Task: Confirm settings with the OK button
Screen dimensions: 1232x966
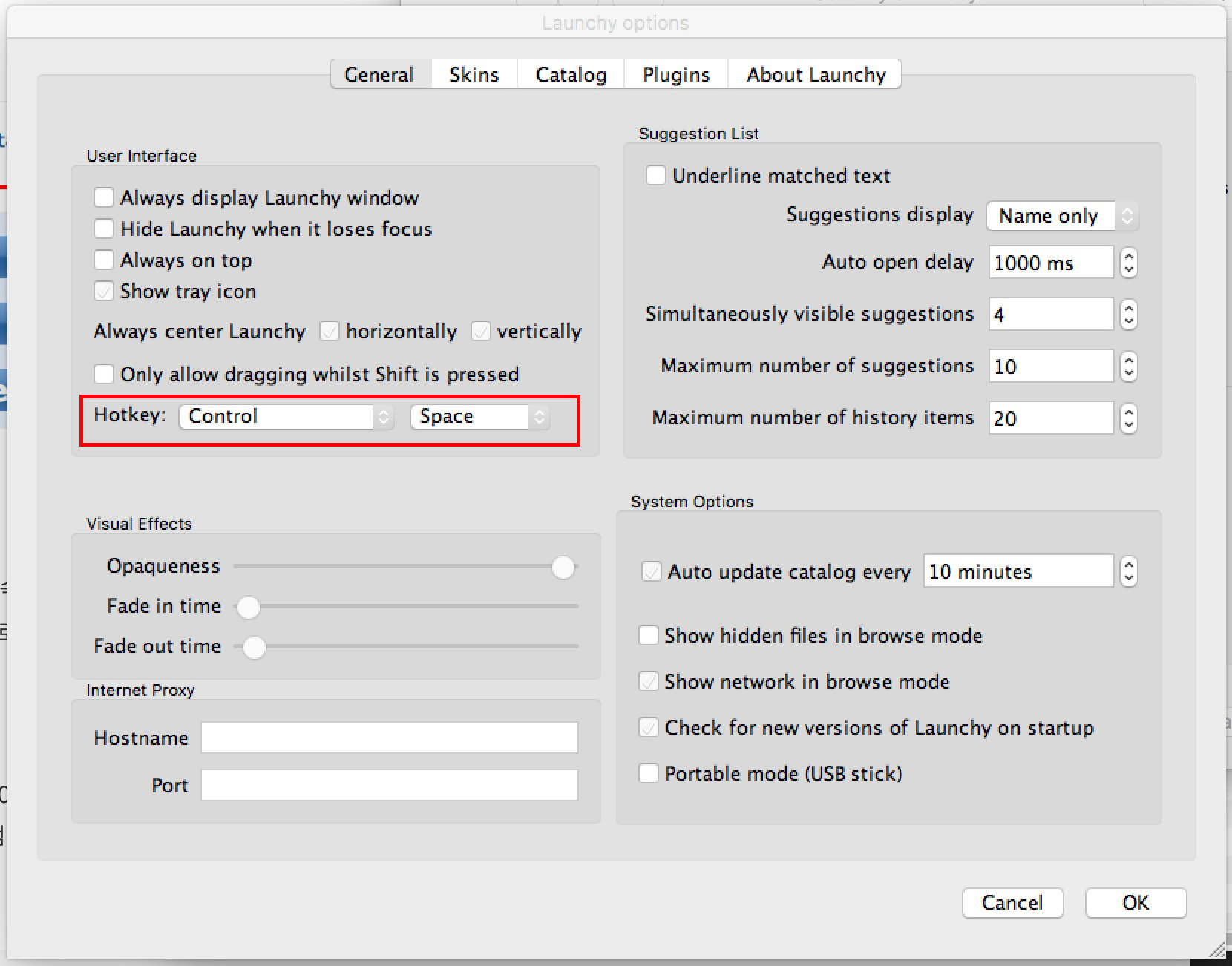Action: [1136, 902]
